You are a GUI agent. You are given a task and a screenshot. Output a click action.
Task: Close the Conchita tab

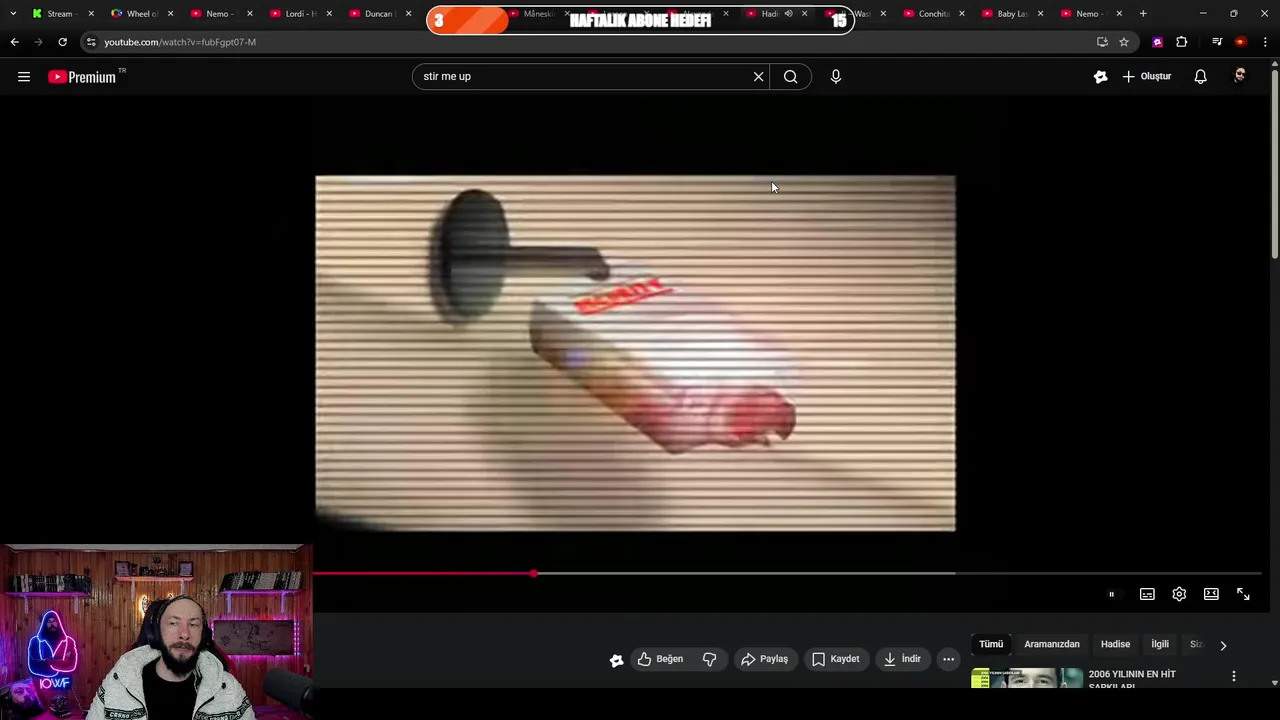tap(962, 14)
